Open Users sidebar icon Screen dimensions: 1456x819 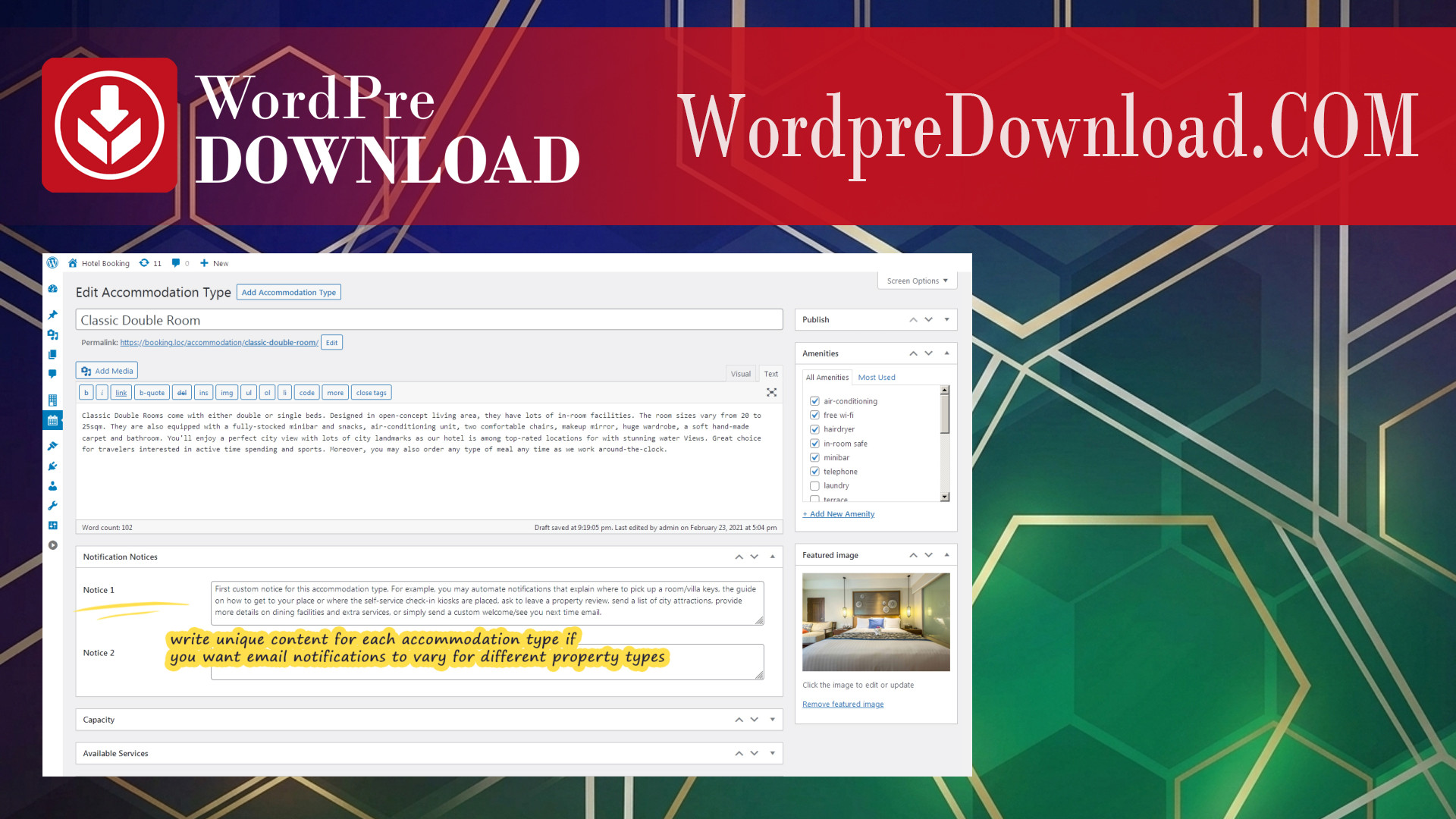point(52,486)
